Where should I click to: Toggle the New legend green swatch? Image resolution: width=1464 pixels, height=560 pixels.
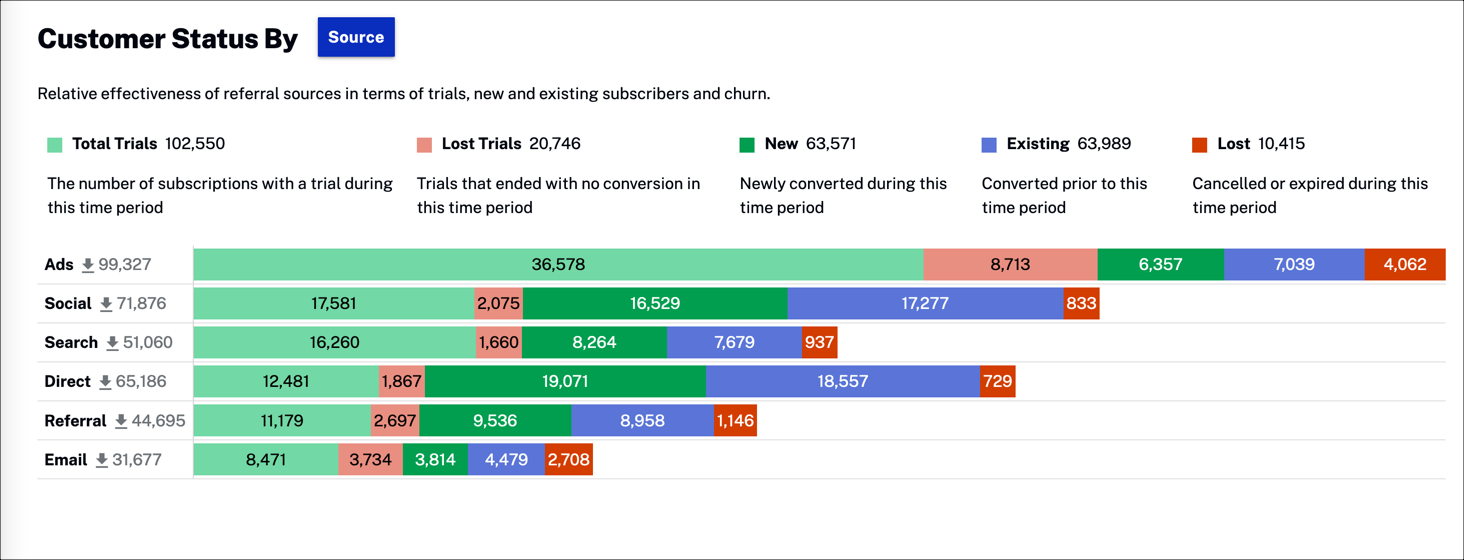[x=747, y=145]
